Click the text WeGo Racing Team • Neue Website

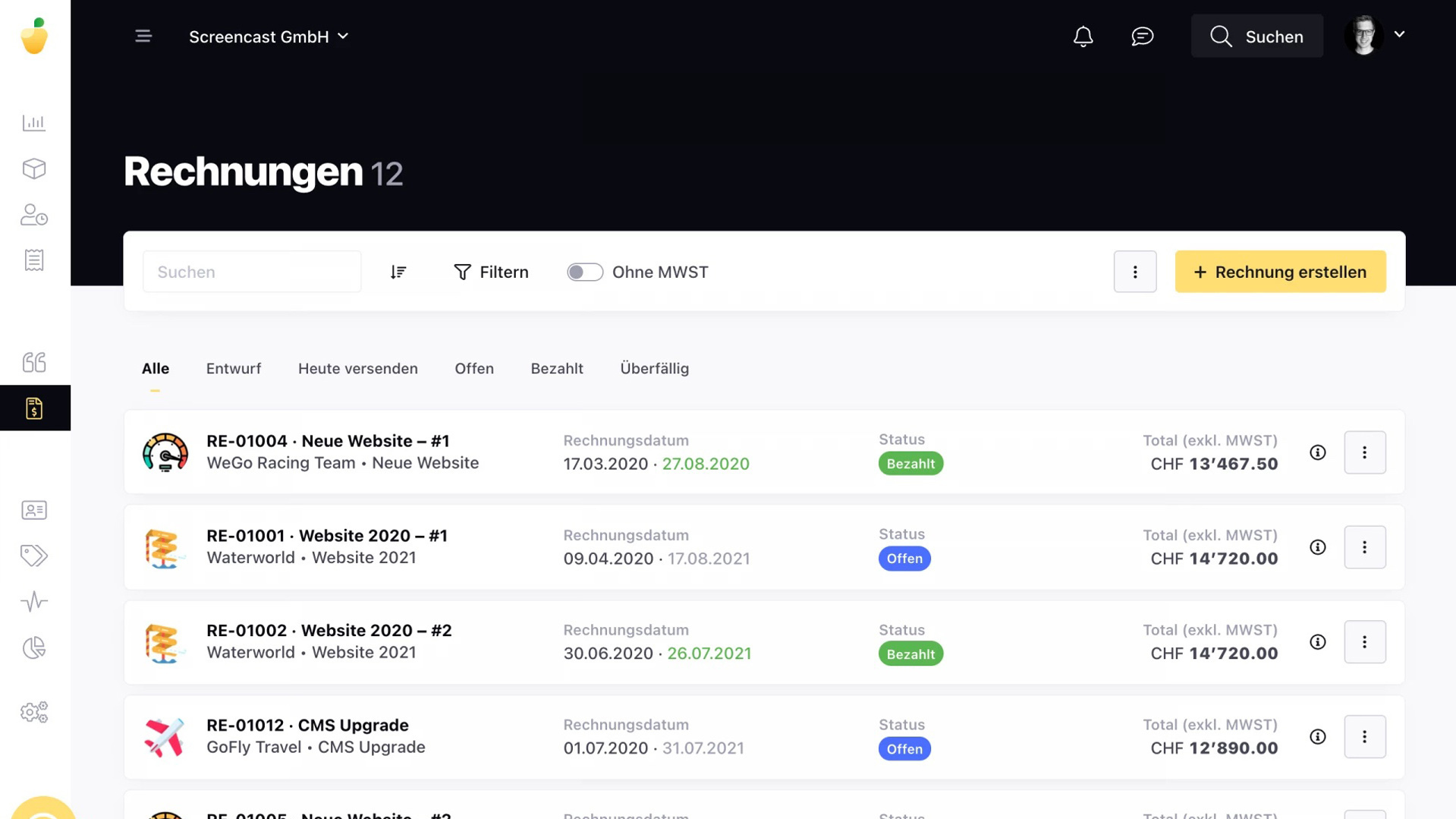343,463
